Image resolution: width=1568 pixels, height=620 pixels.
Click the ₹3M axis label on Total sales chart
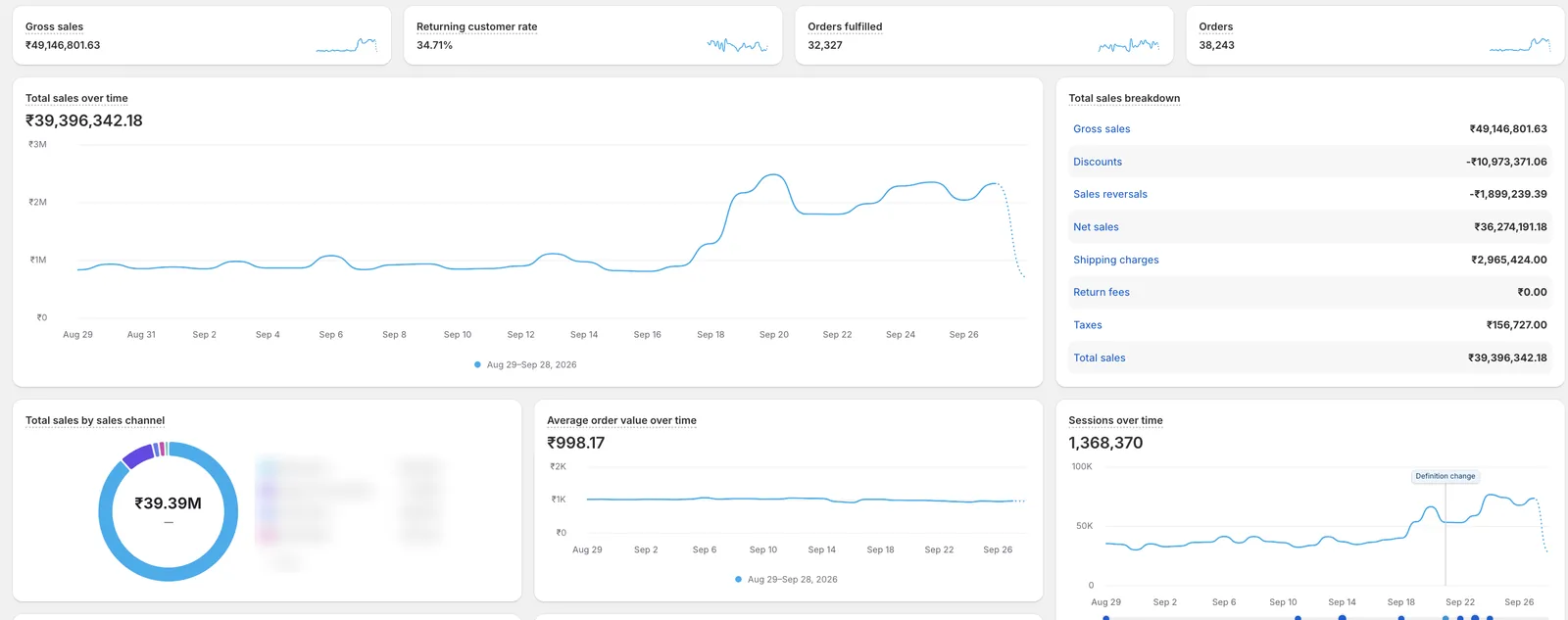(x=37, y=144)
